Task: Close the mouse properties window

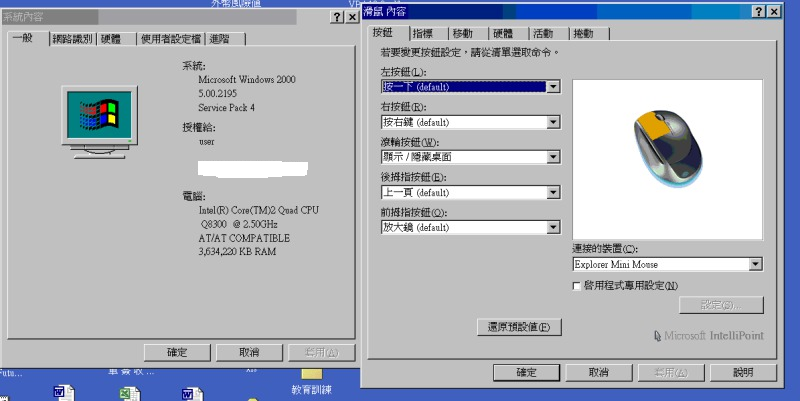Action: point(774,11)
